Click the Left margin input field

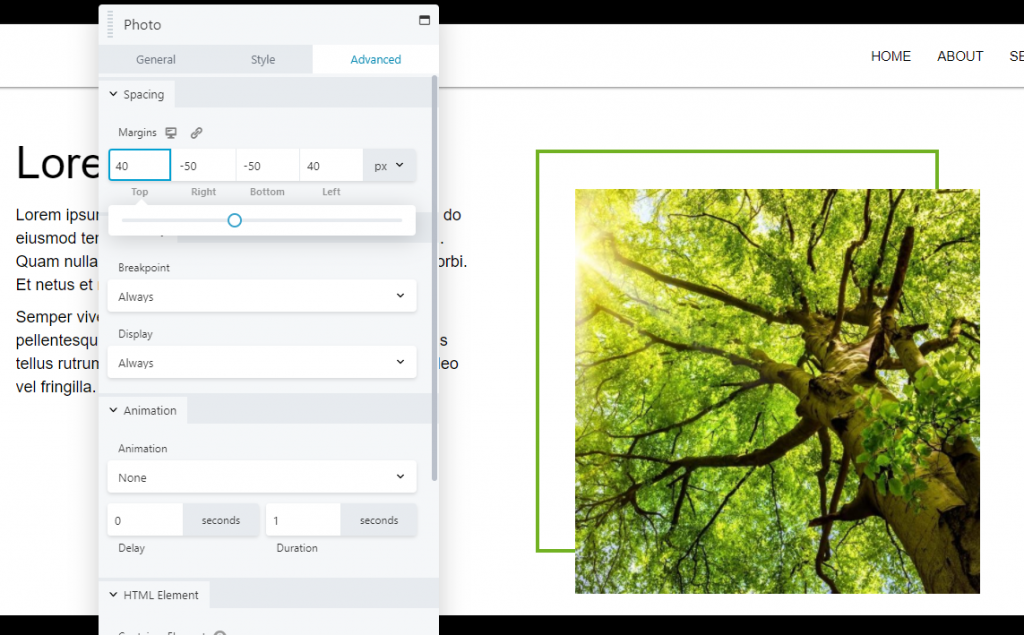pyautogui.click(x=331, y=165)
